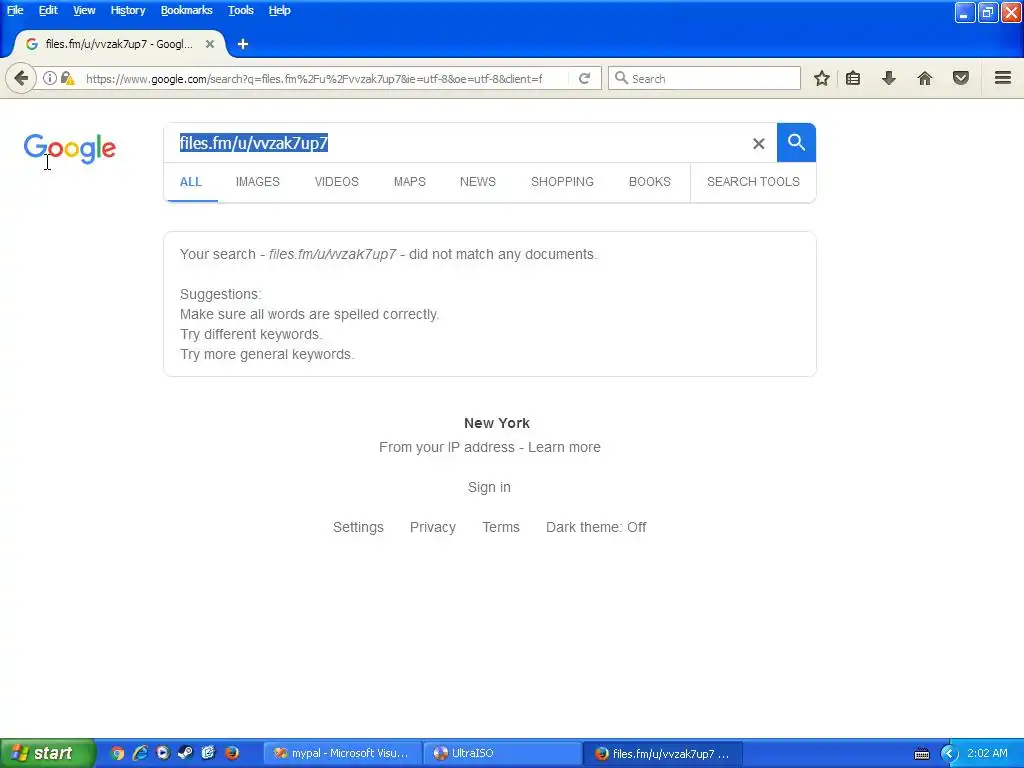
Task: Open the Downloads arrow icon
Action: click(x=889, y=78)
